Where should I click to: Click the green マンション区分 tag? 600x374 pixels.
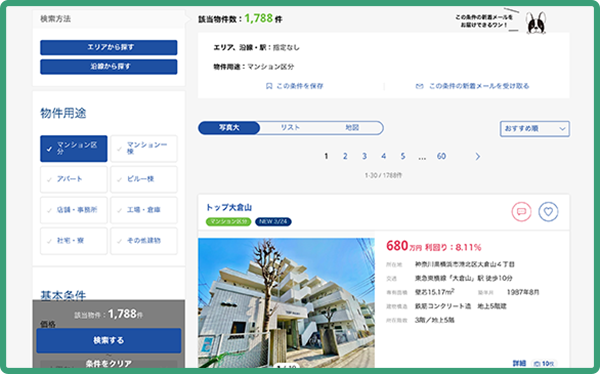pos(228,222)
